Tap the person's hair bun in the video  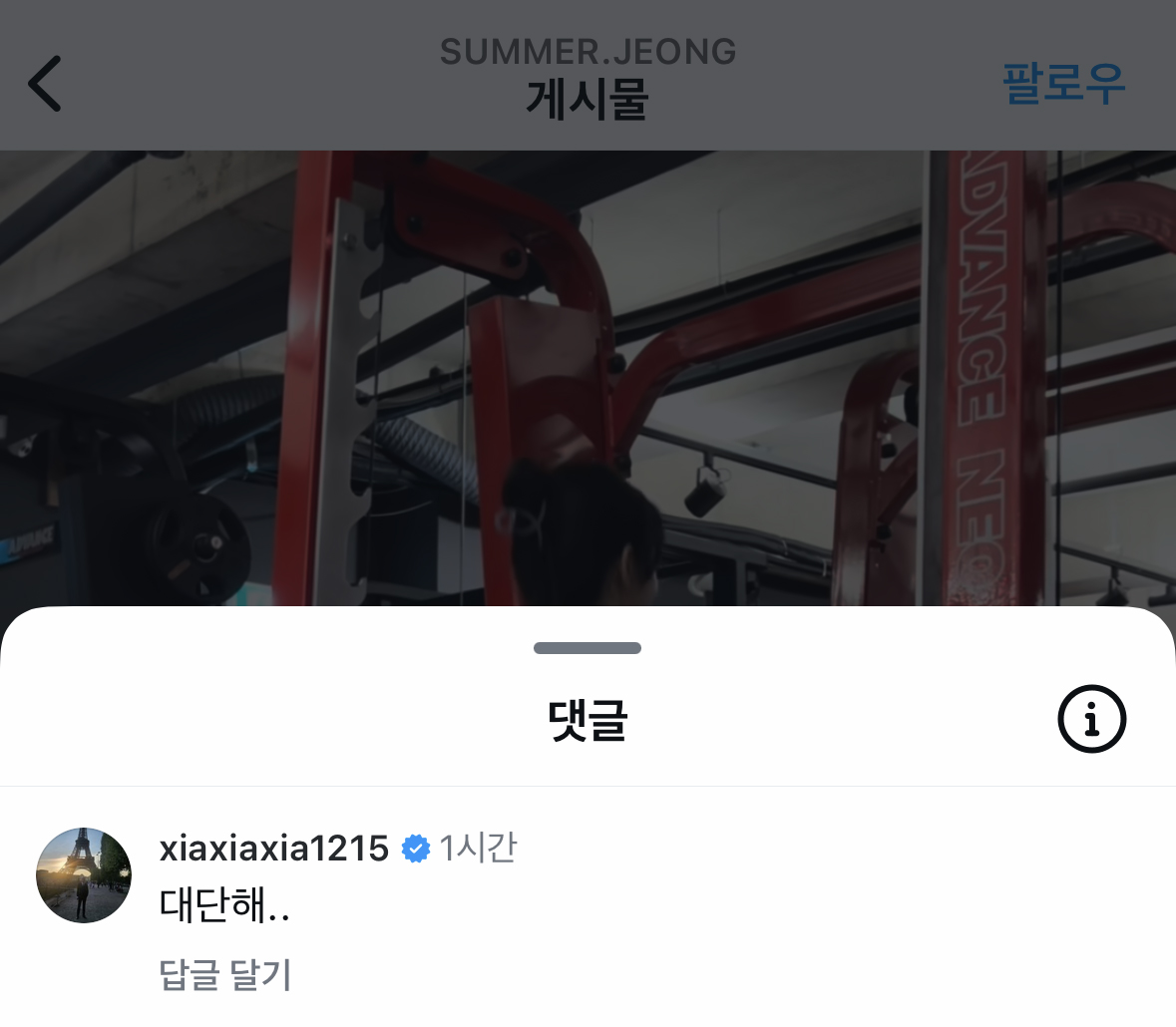[x=527, y=495]
